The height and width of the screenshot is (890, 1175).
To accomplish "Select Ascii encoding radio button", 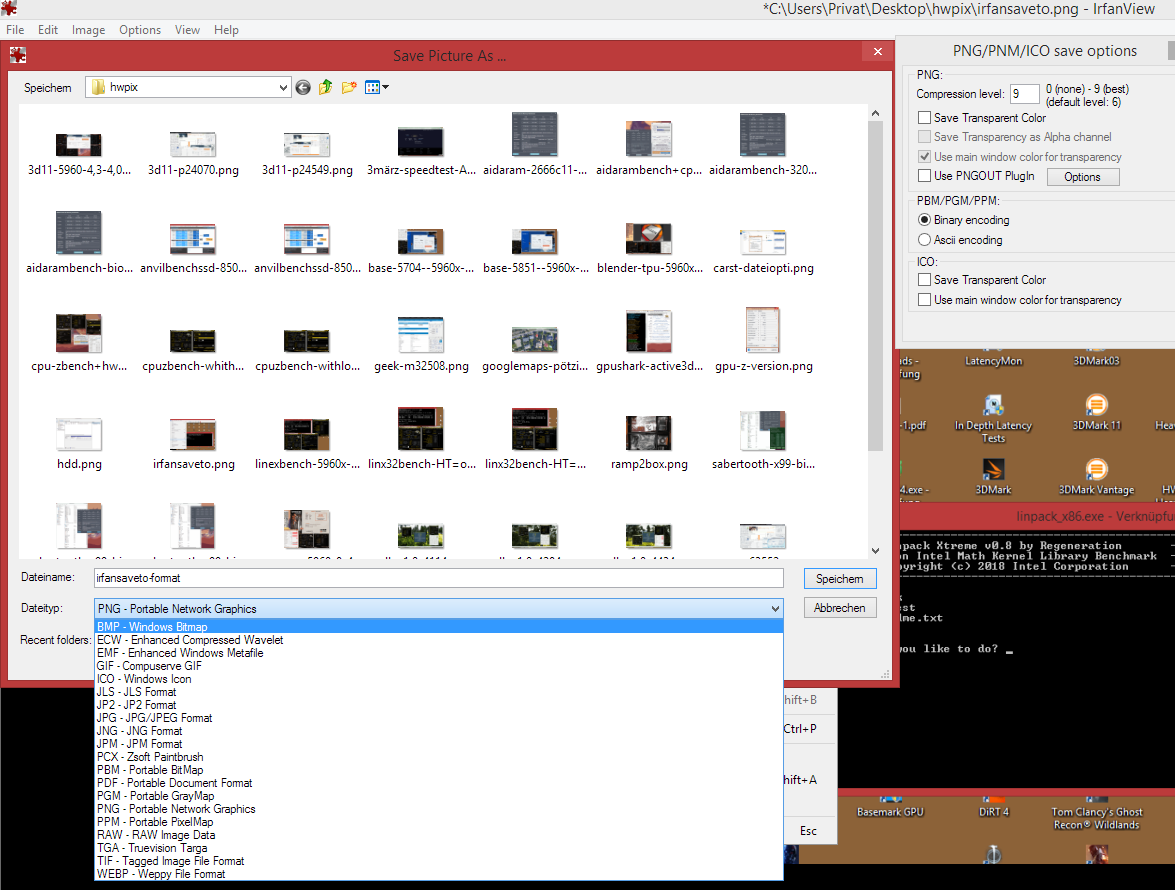I will [x=925, y=240].
